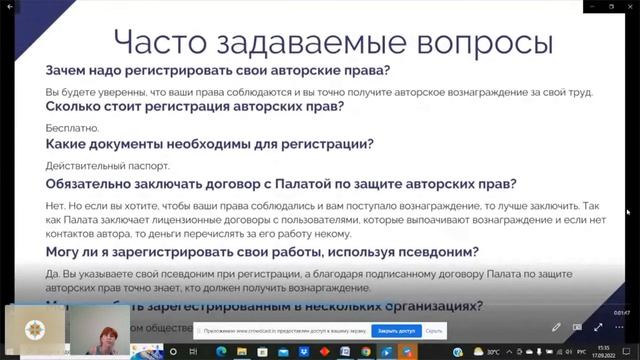Open the 30°C weather widget

[x=487, y=351]
